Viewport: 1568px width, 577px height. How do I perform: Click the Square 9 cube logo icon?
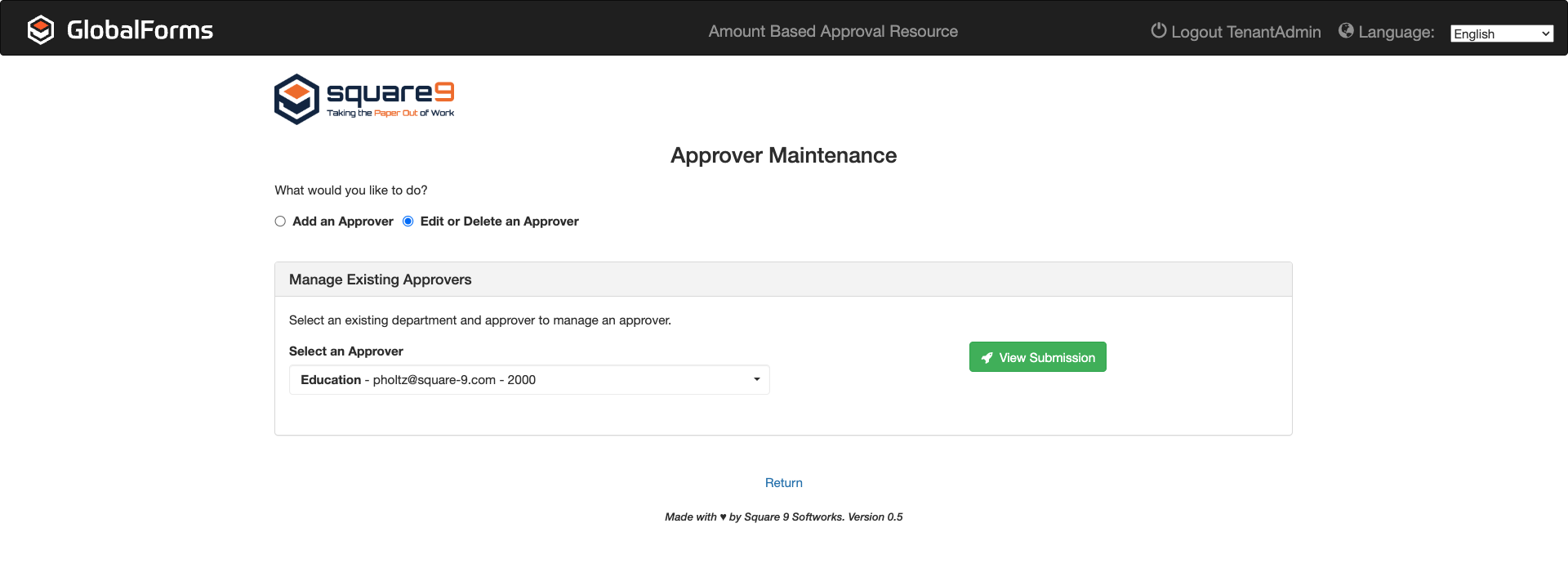click(x=296, y=99)
